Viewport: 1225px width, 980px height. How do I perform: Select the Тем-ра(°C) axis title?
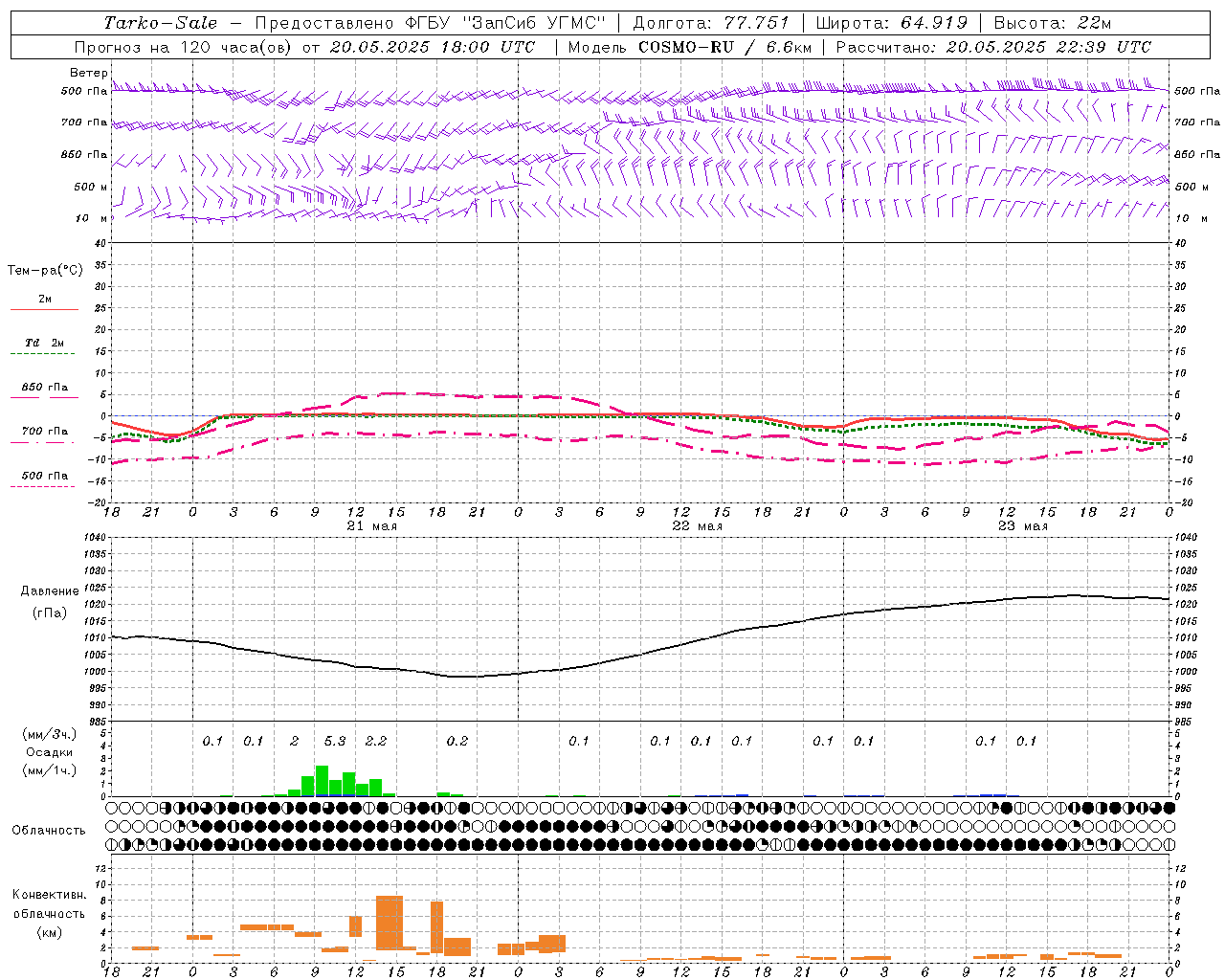pyautogui.click(x=45, y=270)
